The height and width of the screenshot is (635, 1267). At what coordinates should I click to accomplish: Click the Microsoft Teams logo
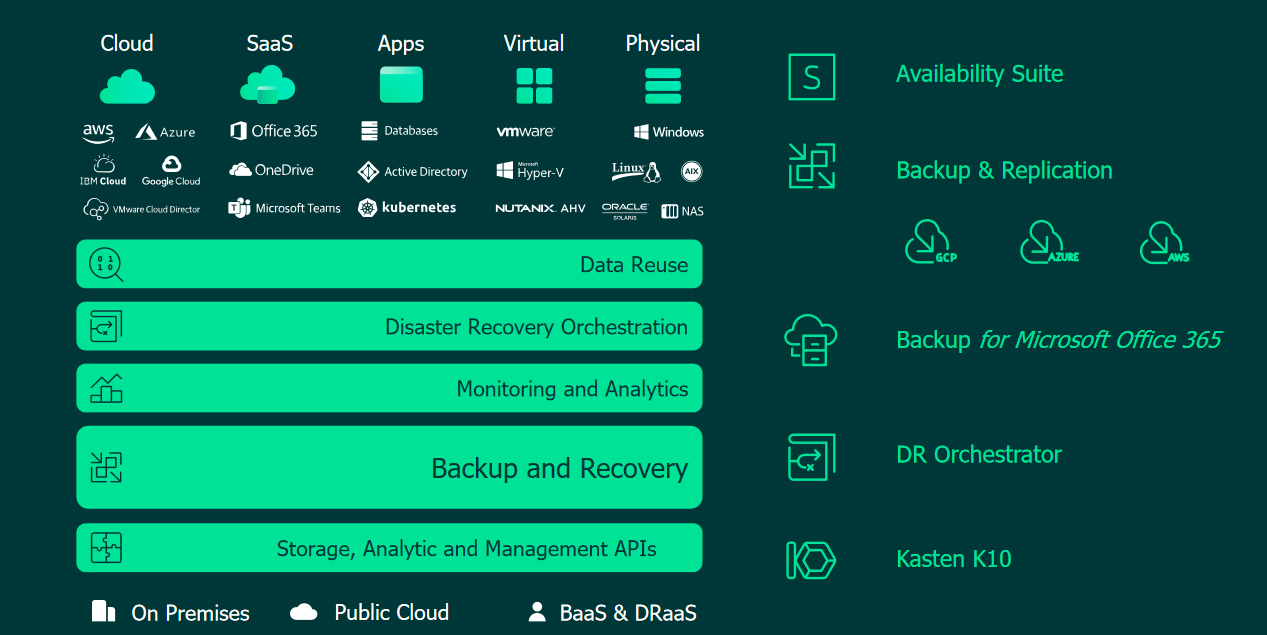284,208
